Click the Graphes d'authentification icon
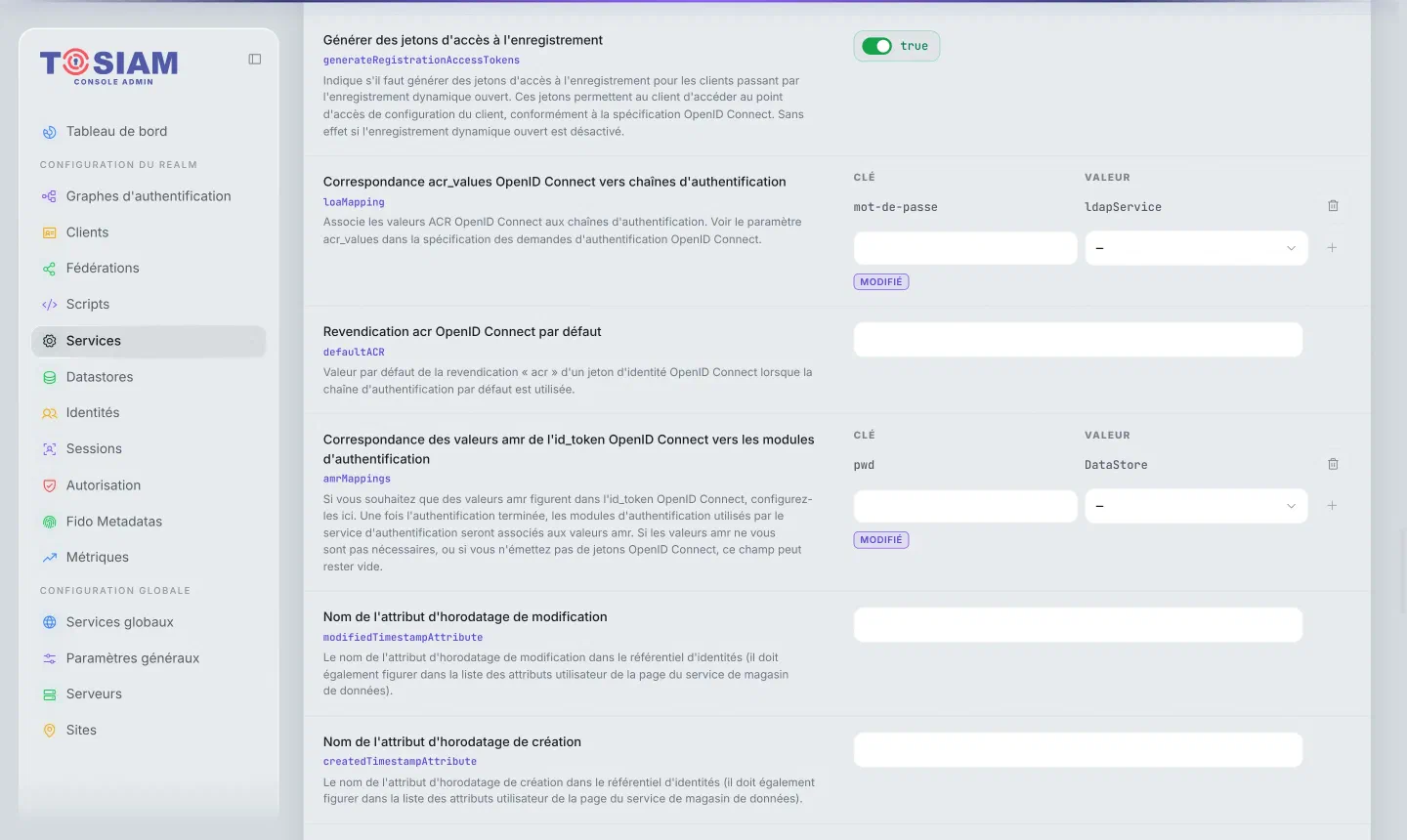1407x840 pixels. tap(50, 196)
